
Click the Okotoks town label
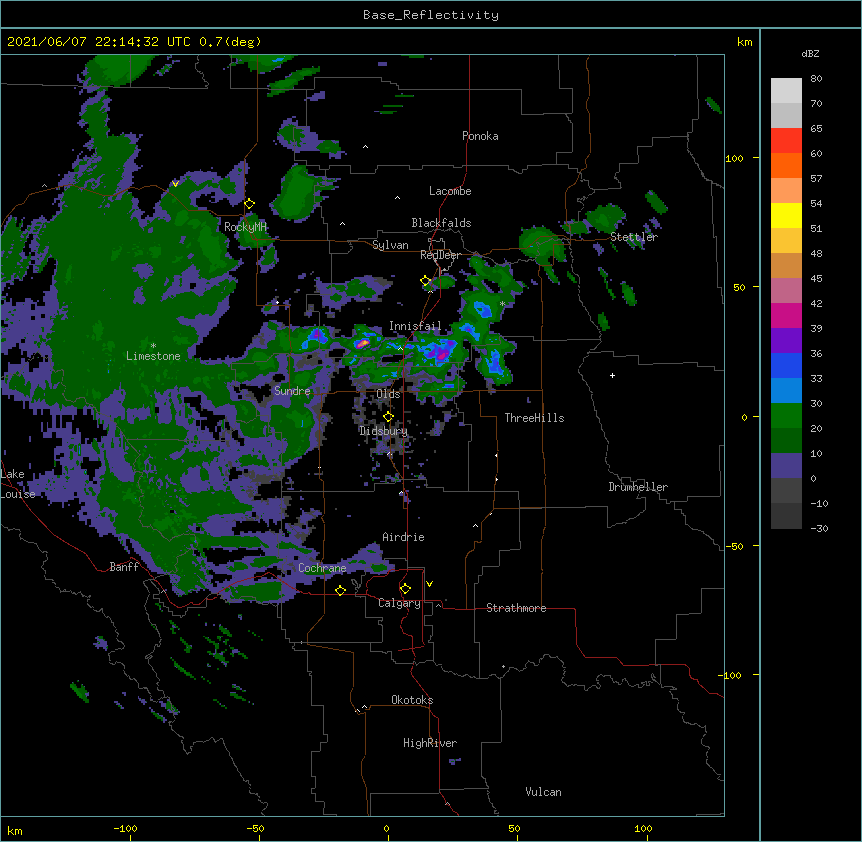pyautogui.click(x=412, y=700)
